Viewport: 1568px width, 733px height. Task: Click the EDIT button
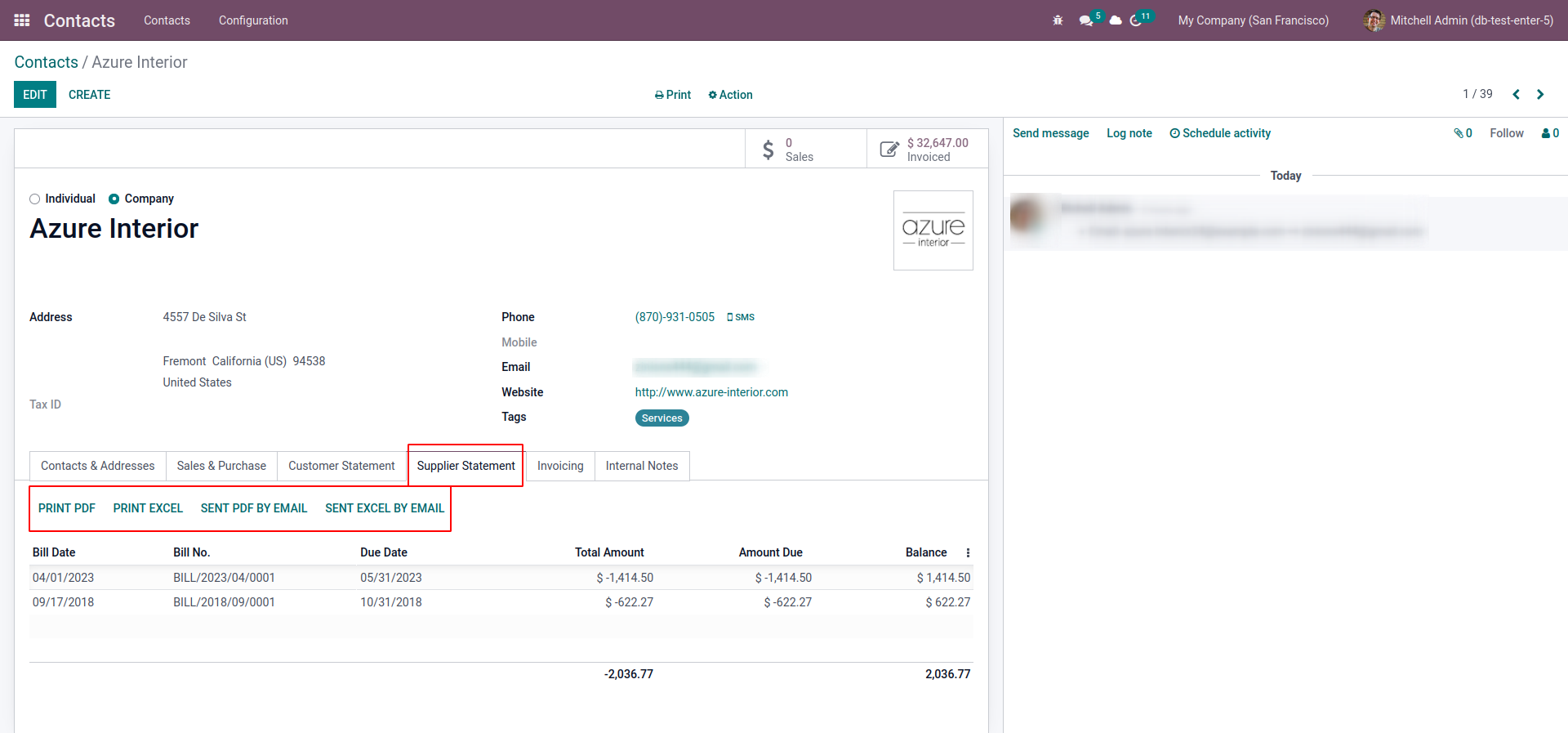[35, 95]
